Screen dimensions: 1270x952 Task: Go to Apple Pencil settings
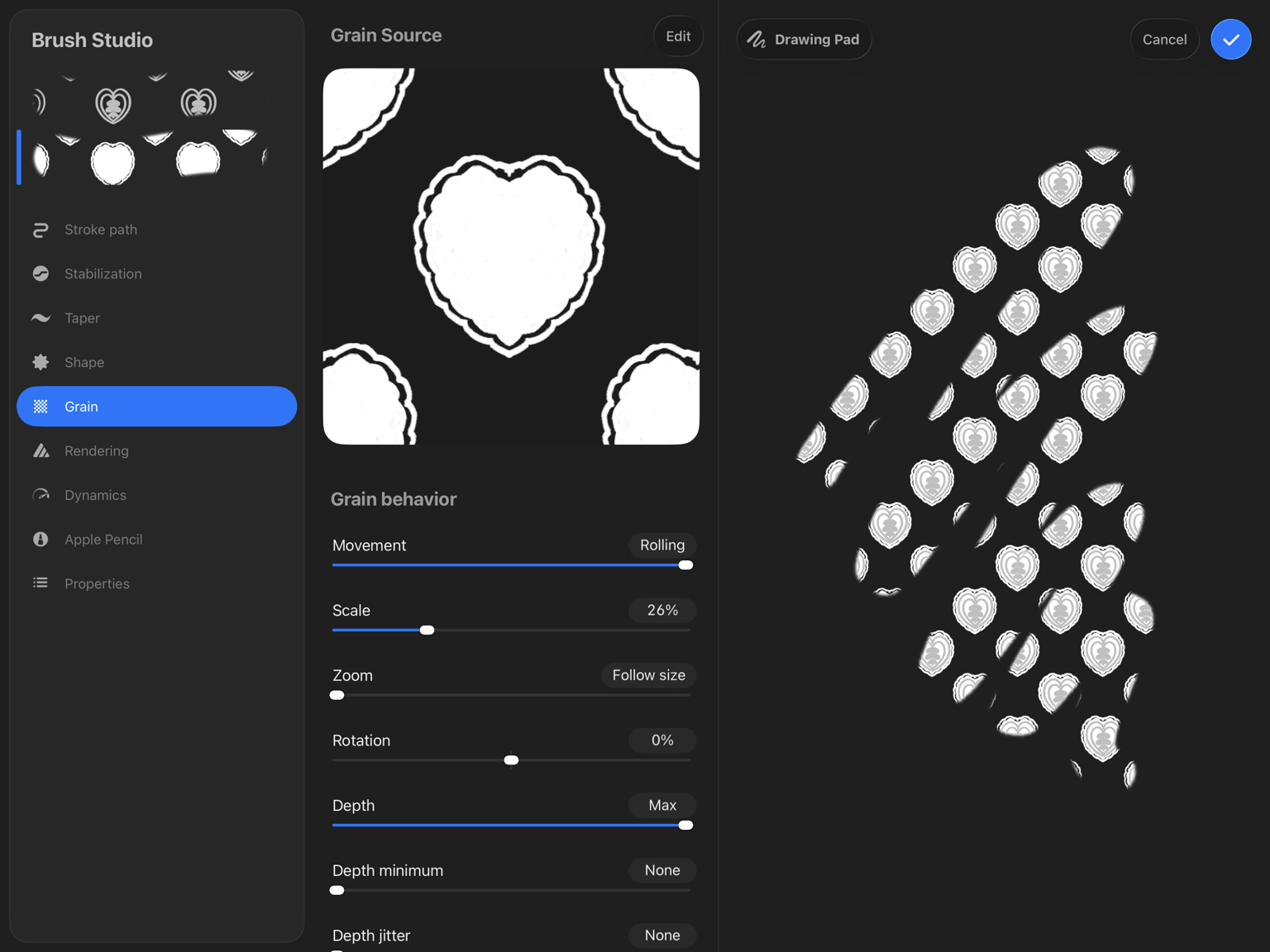(x=157, y=539)
